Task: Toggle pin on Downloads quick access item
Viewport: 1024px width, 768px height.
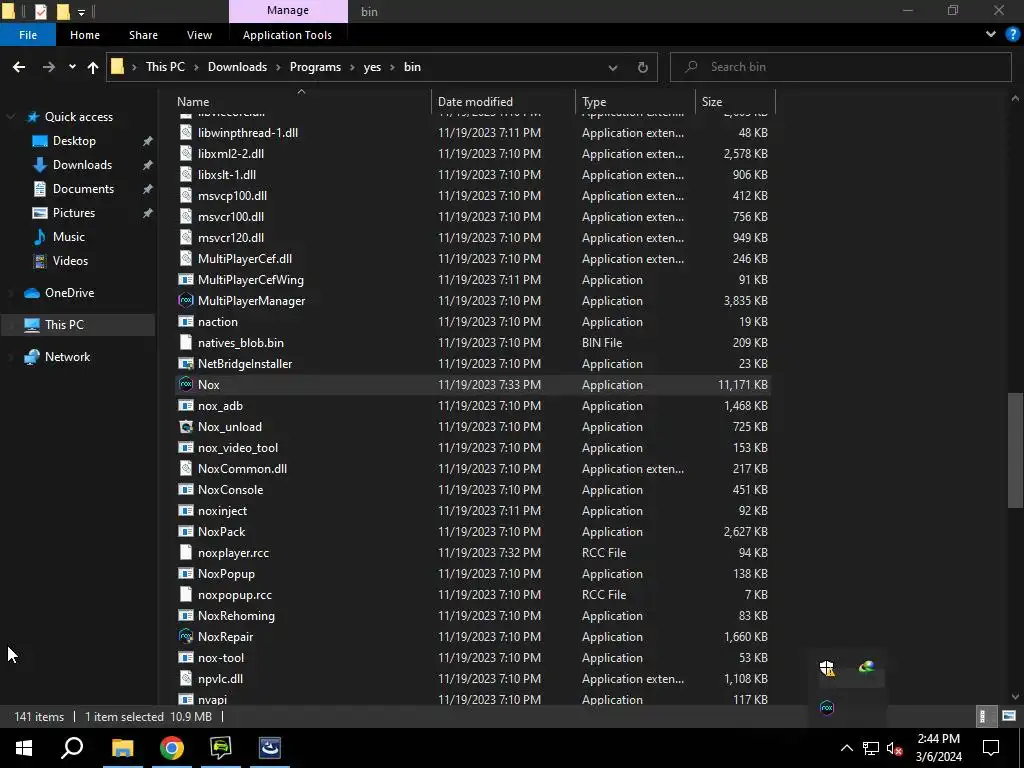Action: pyautogui.click(x=148, y=165)
